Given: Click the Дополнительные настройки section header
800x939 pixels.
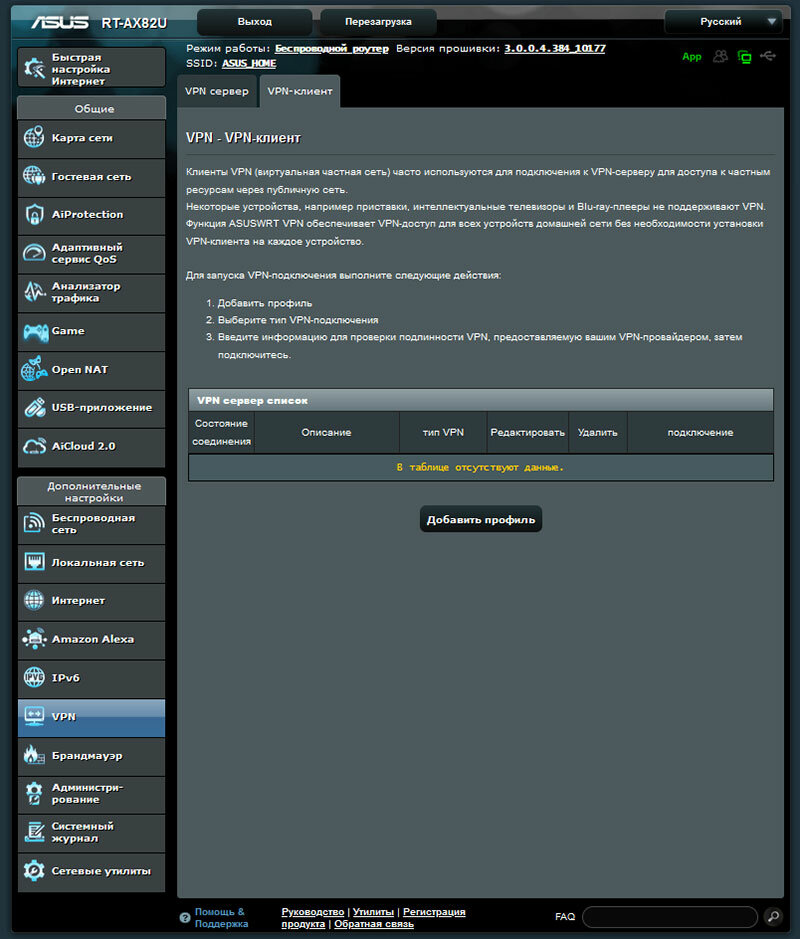Looking at the screenshot, I should (x=92, y=492).
